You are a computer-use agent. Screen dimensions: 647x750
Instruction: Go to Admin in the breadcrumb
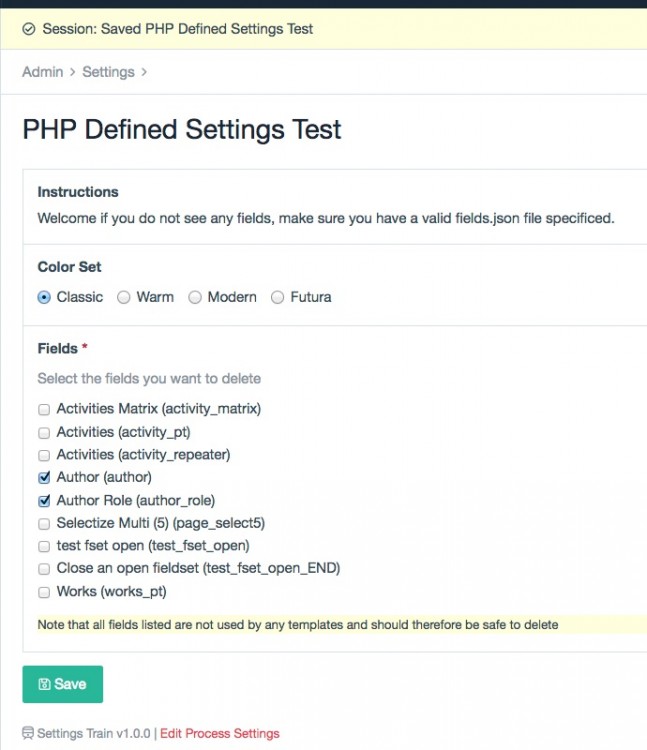[x=42, y=72]
